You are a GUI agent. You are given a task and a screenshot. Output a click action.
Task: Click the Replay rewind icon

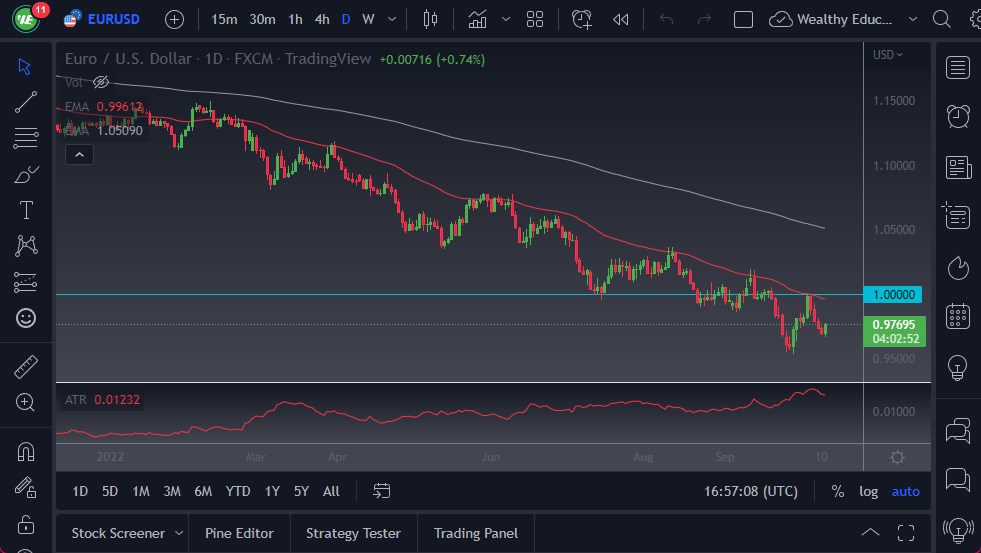point(621,19)
